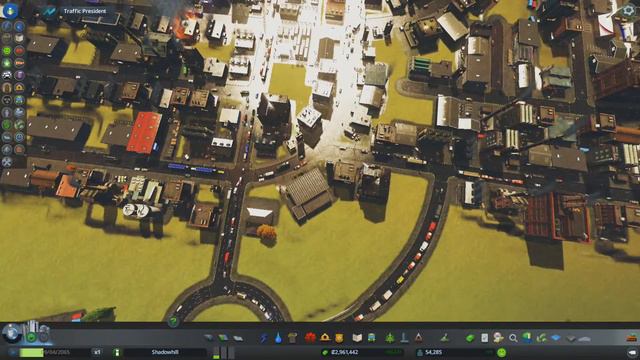This screenshot has height=360, width=640.
Task: Open the Roads build menu
Action: (x=209, y=338)
